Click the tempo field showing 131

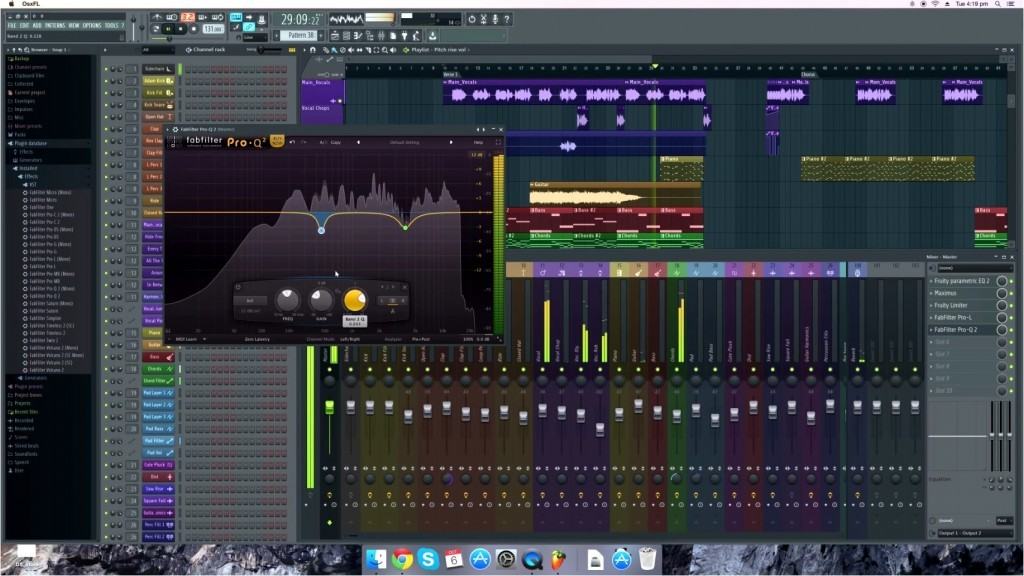pos(211,29)
